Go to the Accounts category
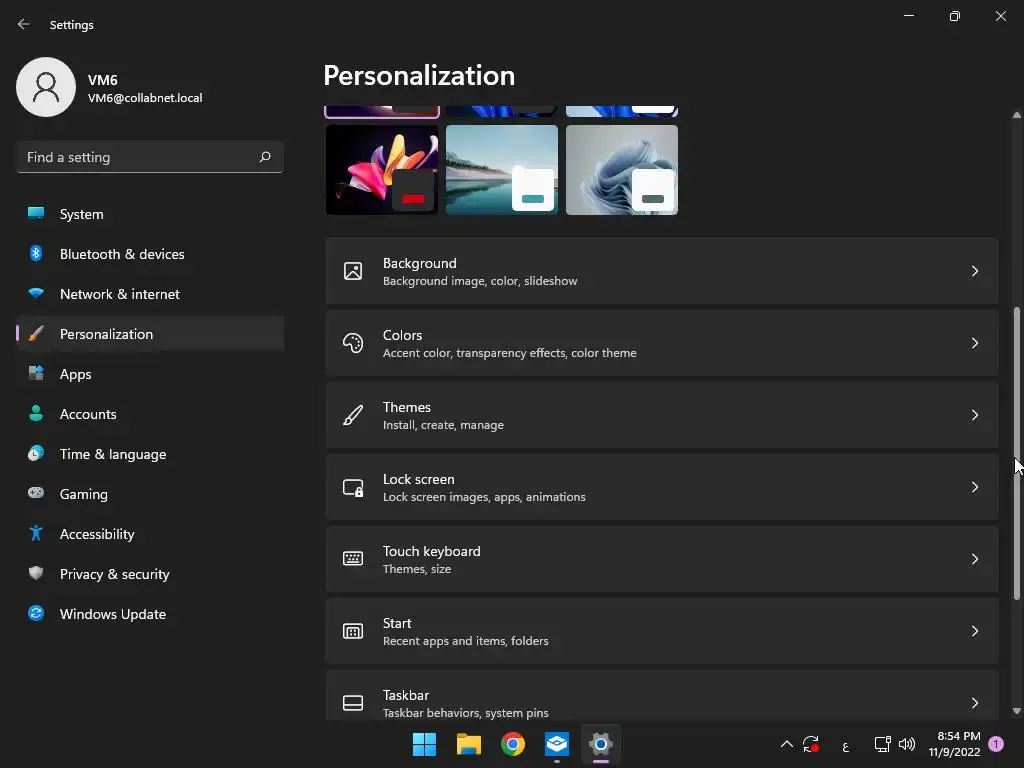This screenshot has width=1024, height=768. point(150,413)
